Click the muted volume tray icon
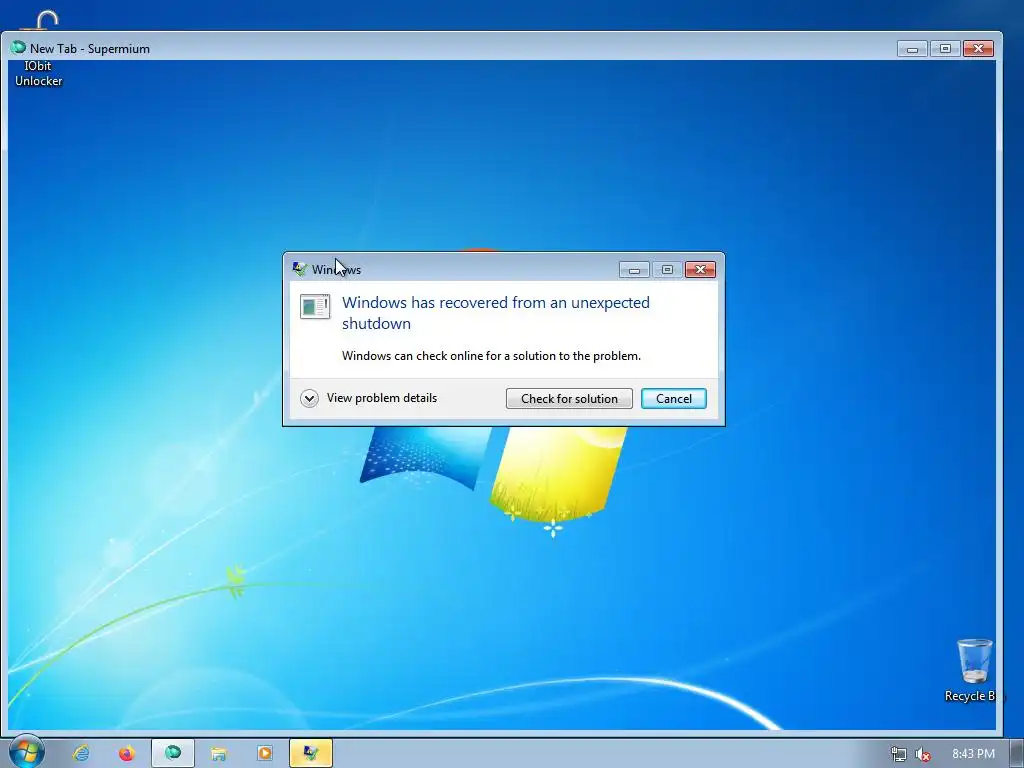The image size is (1024, 768). point(923,754)
